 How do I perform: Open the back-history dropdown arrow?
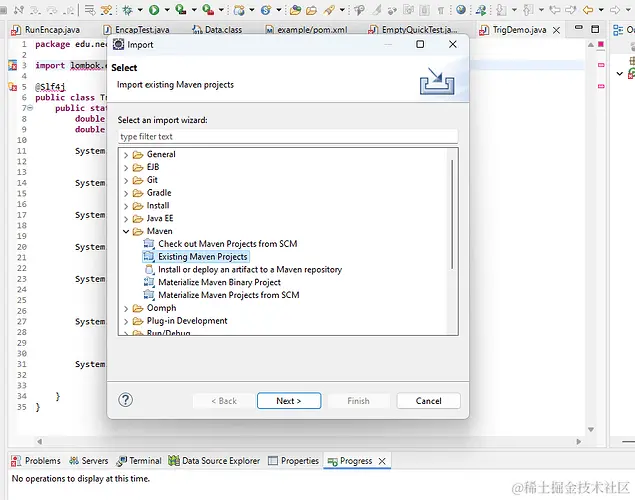601,9
